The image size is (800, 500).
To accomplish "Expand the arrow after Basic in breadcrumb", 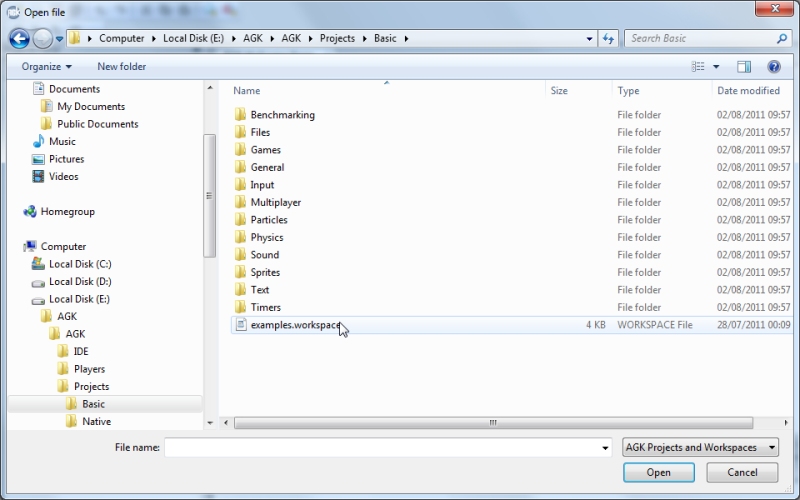I will (407, 39).
